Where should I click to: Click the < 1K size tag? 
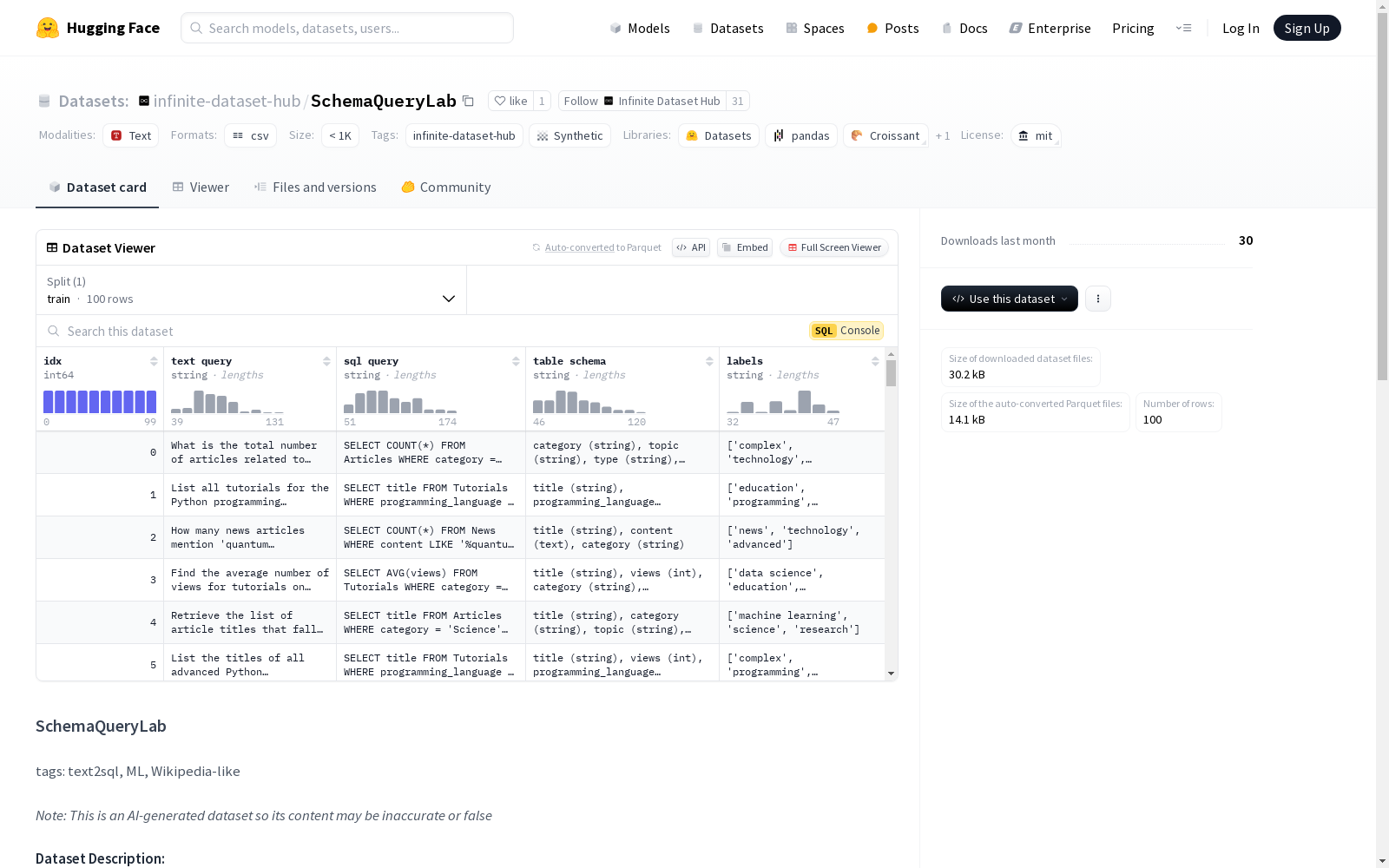click(340, 135)
